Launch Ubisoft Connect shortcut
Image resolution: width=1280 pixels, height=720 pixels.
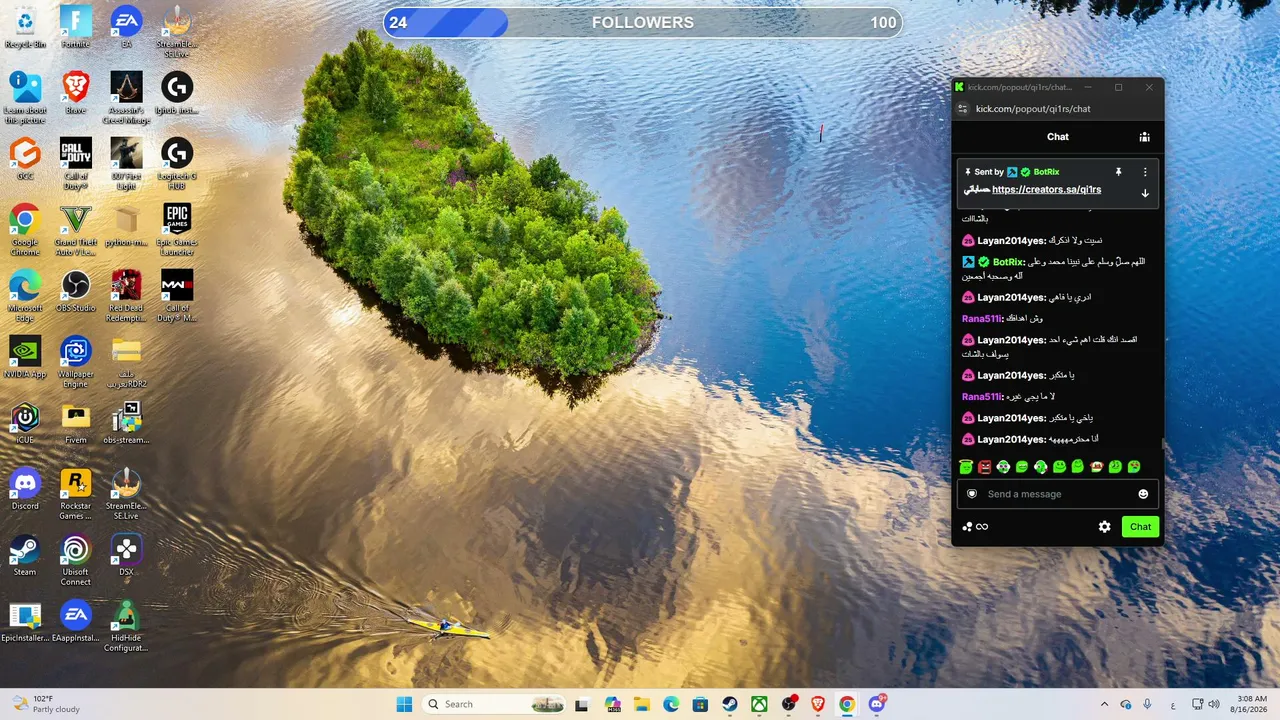(x=76, y=560)
